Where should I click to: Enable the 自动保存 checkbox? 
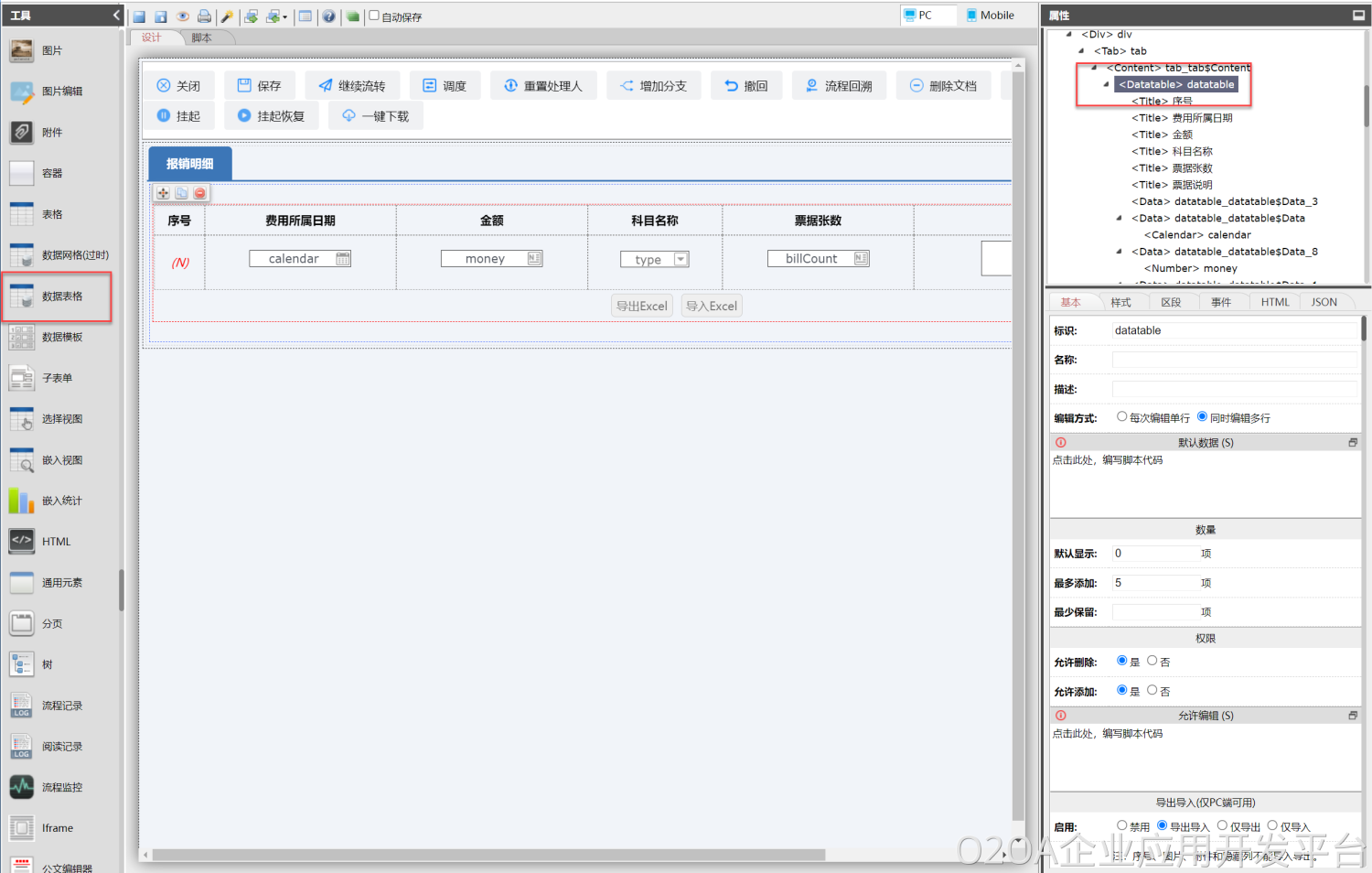click(374, 16)
